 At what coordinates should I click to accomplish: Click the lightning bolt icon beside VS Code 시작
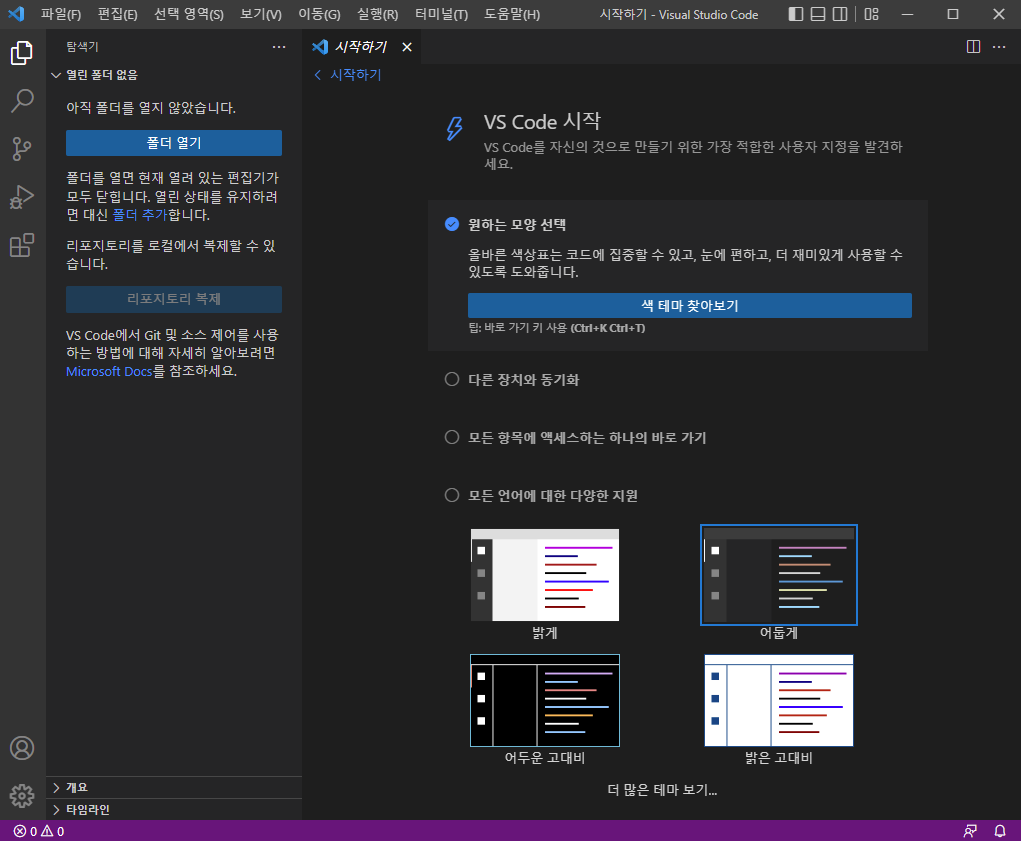[455, 128]
